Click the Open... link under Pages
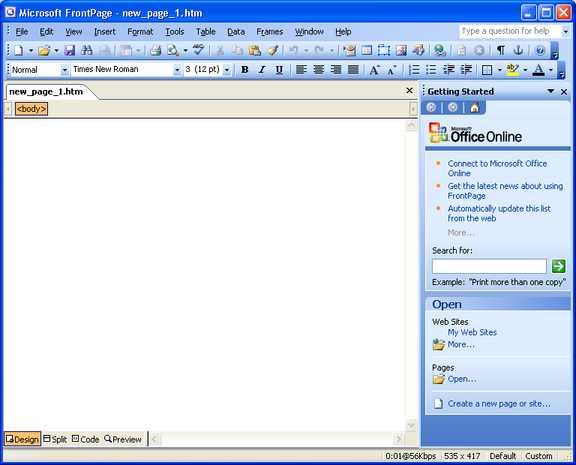The height and width of the screenshot is (465, 576). 462,379
